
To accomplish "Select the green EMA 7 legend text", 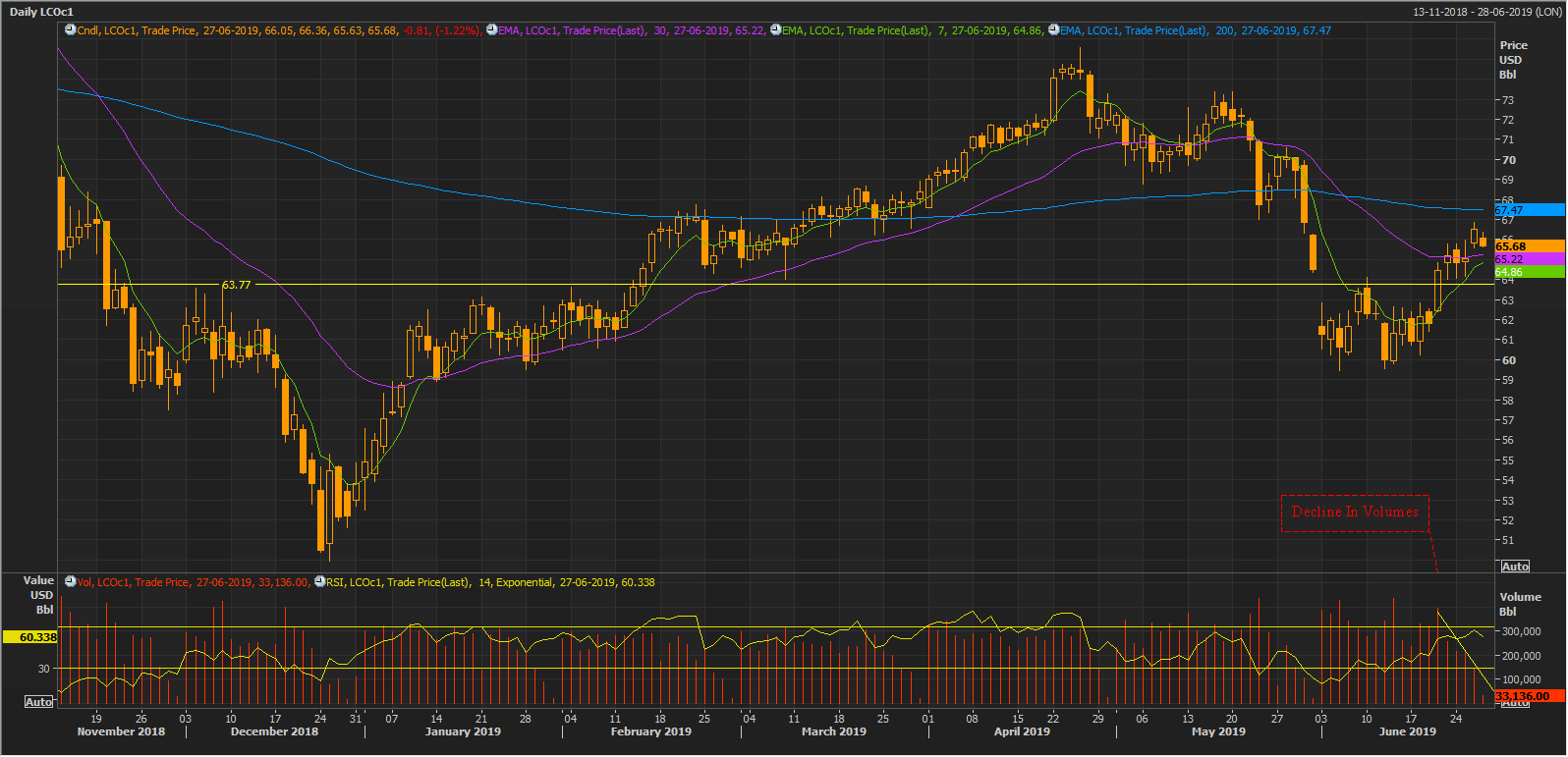I will click(913, 30).
